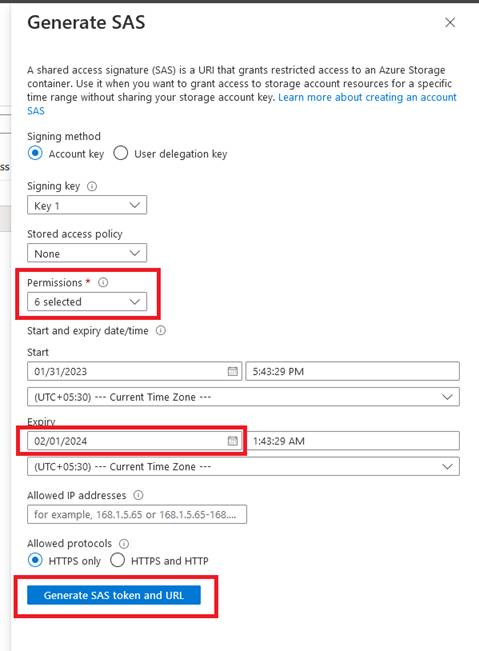Click Start date field 01/31/2023

point(134,371)
